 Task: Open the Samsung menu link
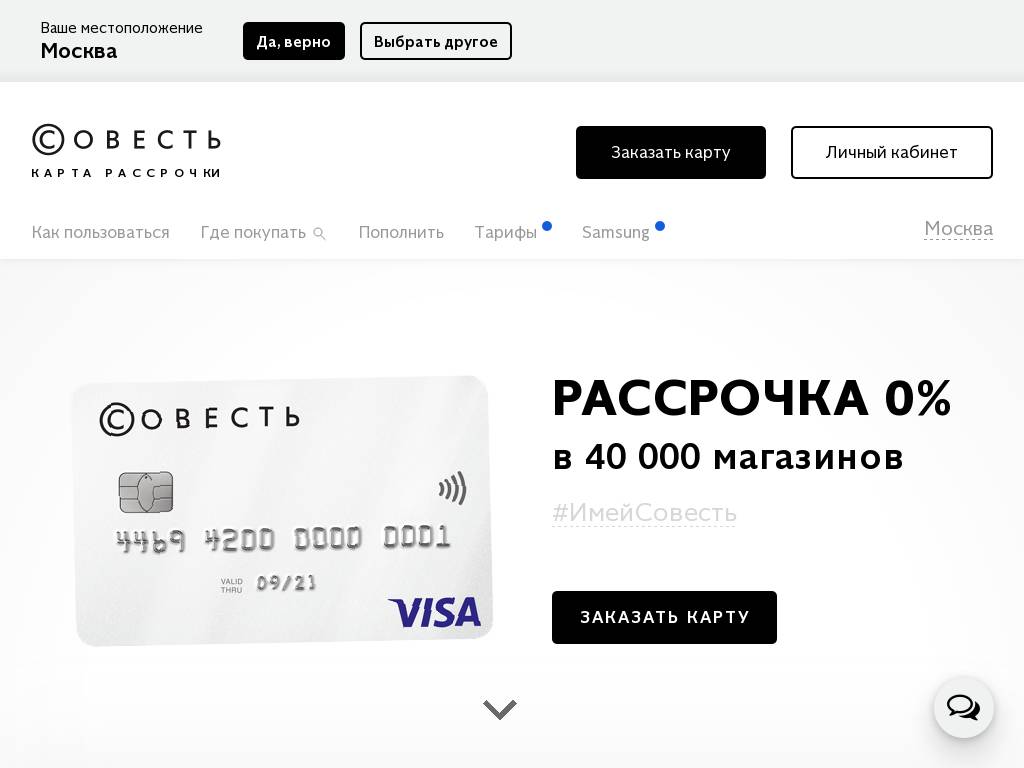tap(615, 232)
